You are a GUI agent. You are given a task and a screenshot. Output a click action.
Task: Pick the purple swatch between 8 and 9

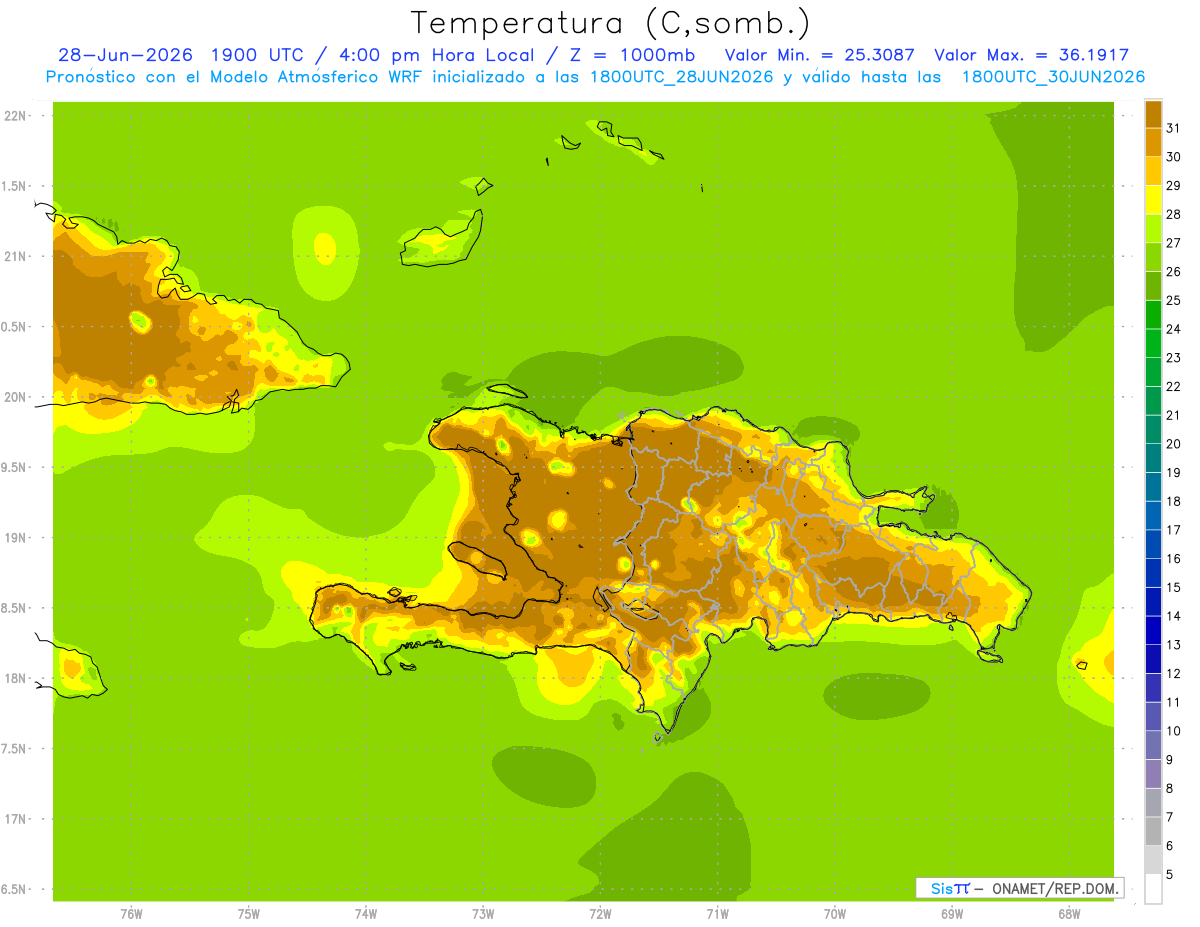point(1153,774)
